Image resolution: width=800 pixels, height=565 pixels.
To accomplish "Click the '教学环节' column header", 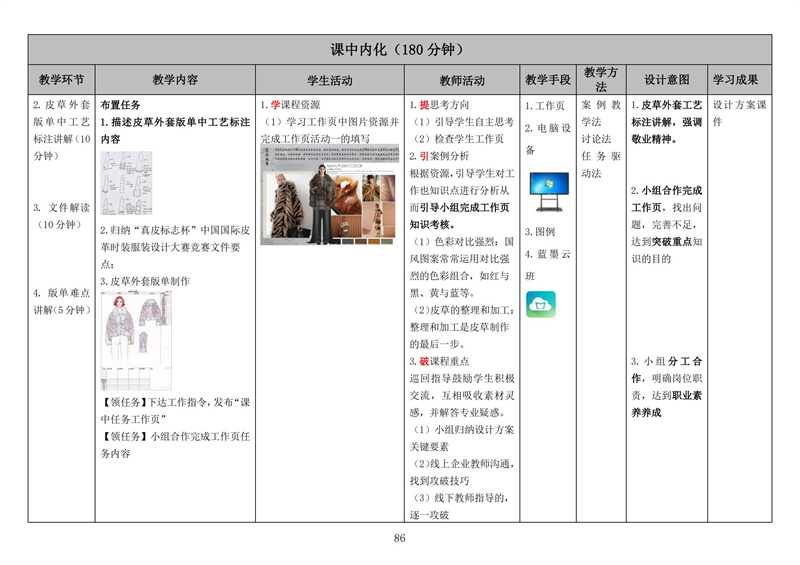I will pos(61,80).
